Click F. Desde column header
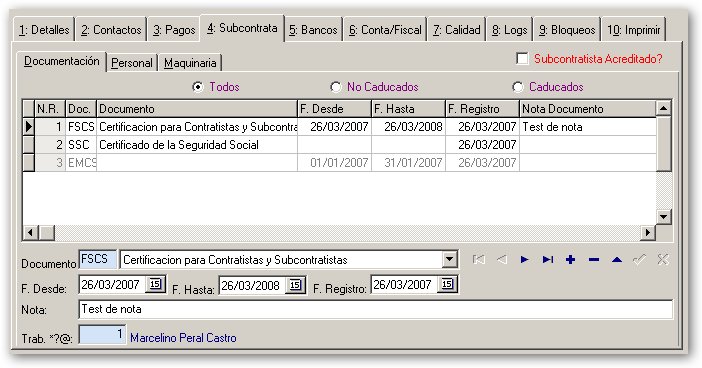 click(334, 109)
